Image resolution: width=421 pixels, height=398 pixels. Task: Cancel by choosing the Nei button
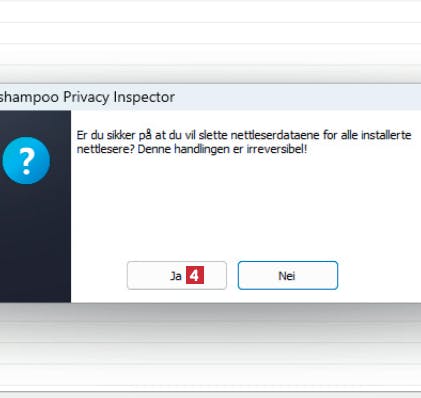point(288,275)
